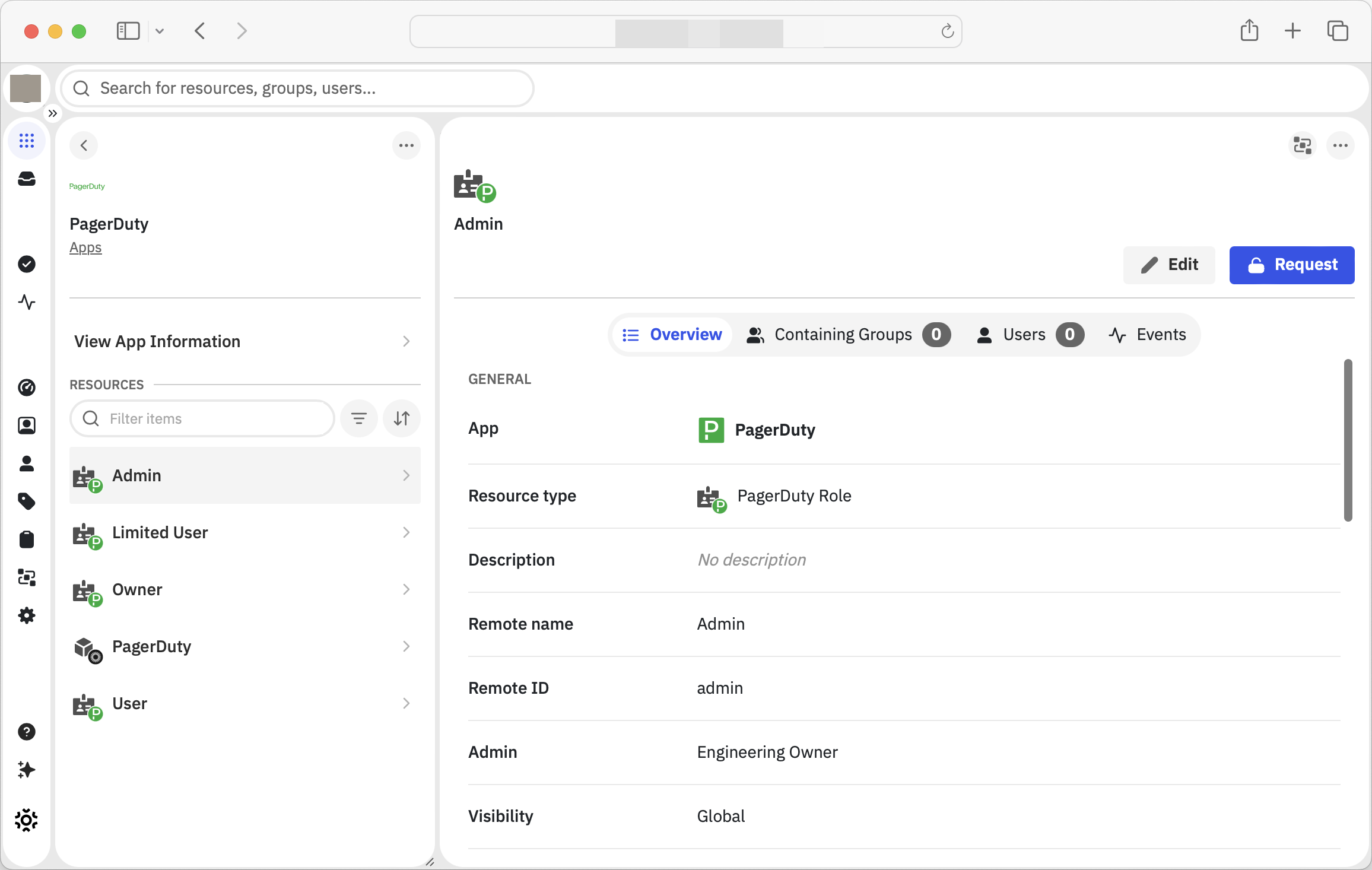Select the Owner resource row

click(x=244, y=589)
